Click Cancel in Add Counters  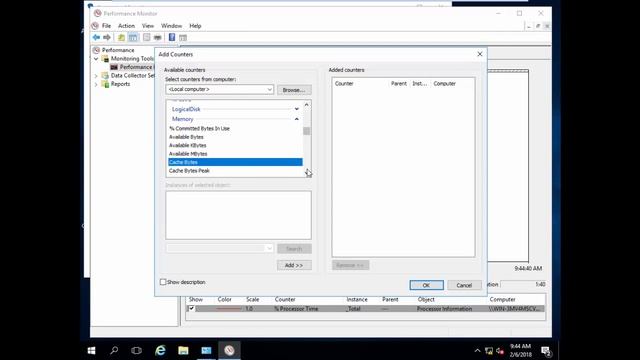[x=464, y=285]
